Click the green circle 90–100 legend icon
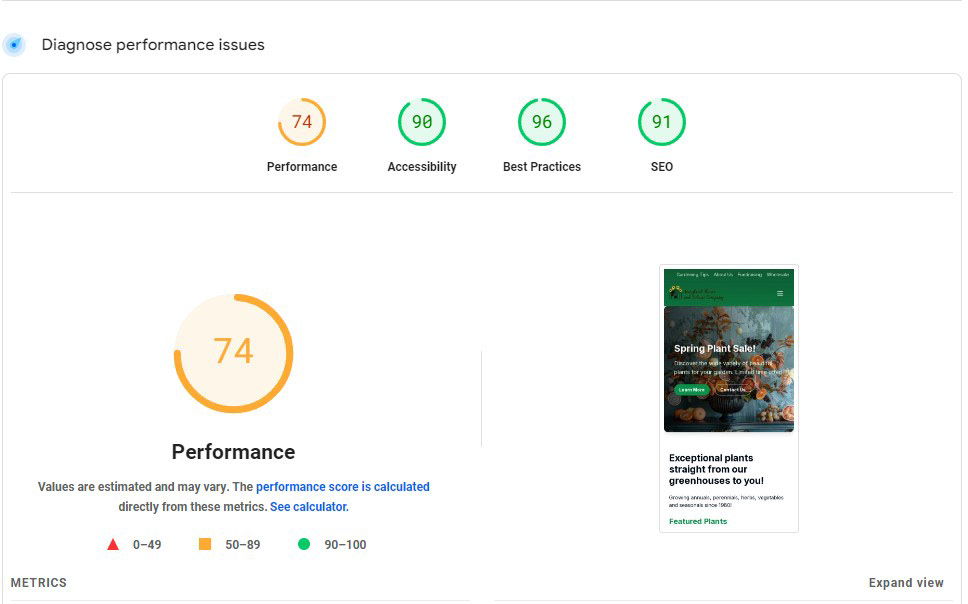Image resolution: width=968 pixels, height=604 pixels. (x=304, y=545)
